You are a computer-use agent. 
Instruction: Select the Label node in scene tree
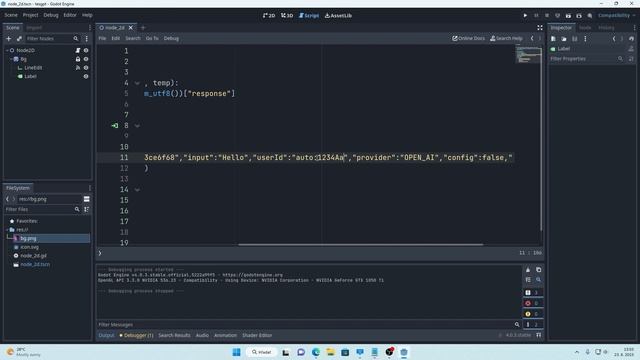30,76
